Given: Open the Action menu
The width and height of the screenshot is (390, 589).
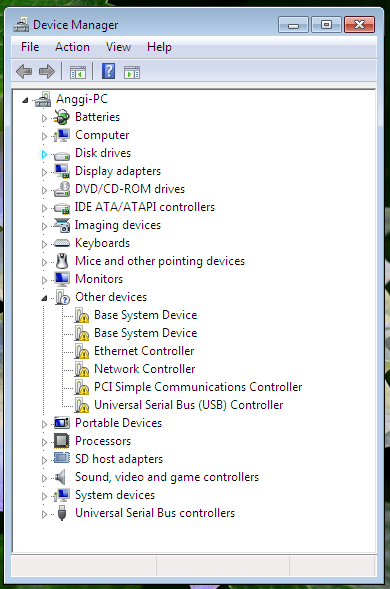Looking at the screenshot, I should (72, 47).
